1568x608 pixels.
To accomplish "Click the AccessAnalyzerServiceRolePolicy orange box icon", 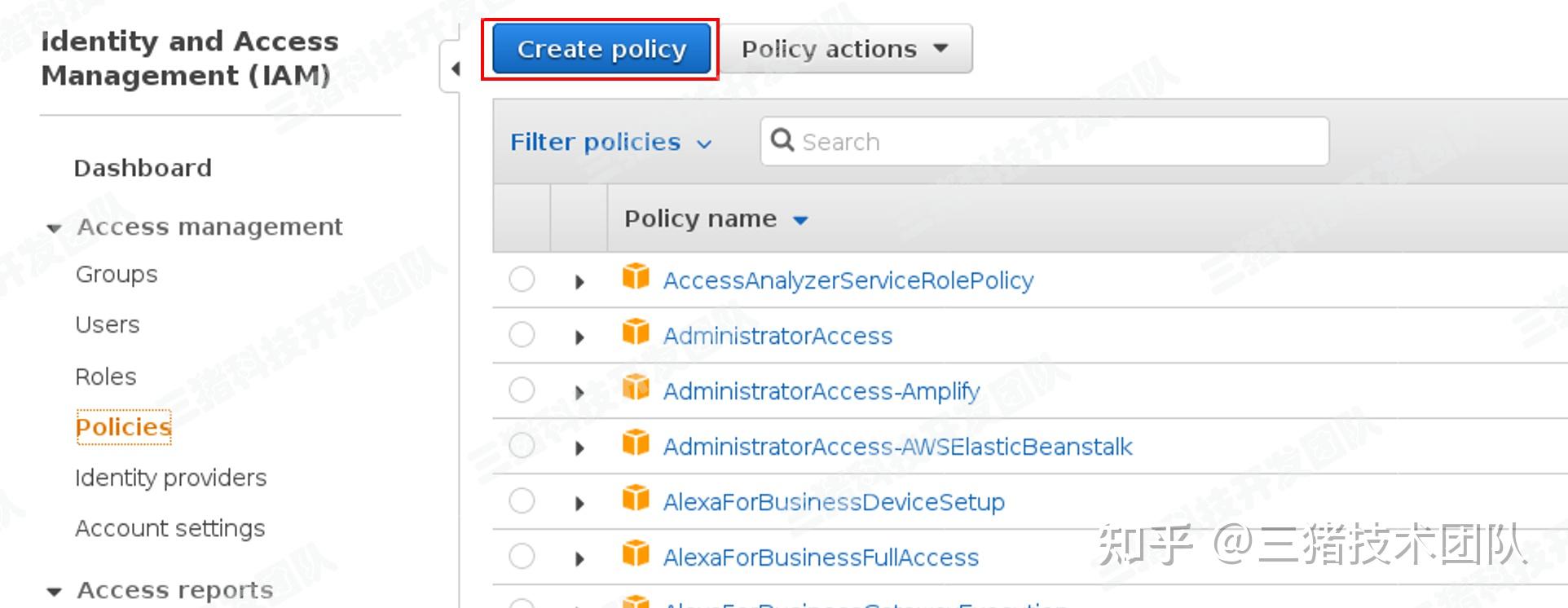I will click(x=636, y=277).
